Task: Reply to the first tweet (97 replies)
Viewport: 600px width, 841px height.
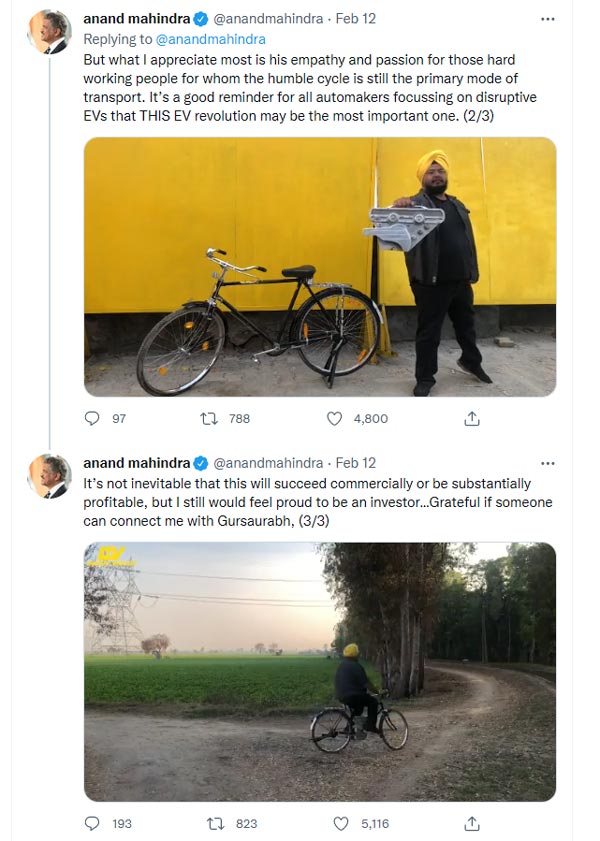Action: click(x=93, y=419)
